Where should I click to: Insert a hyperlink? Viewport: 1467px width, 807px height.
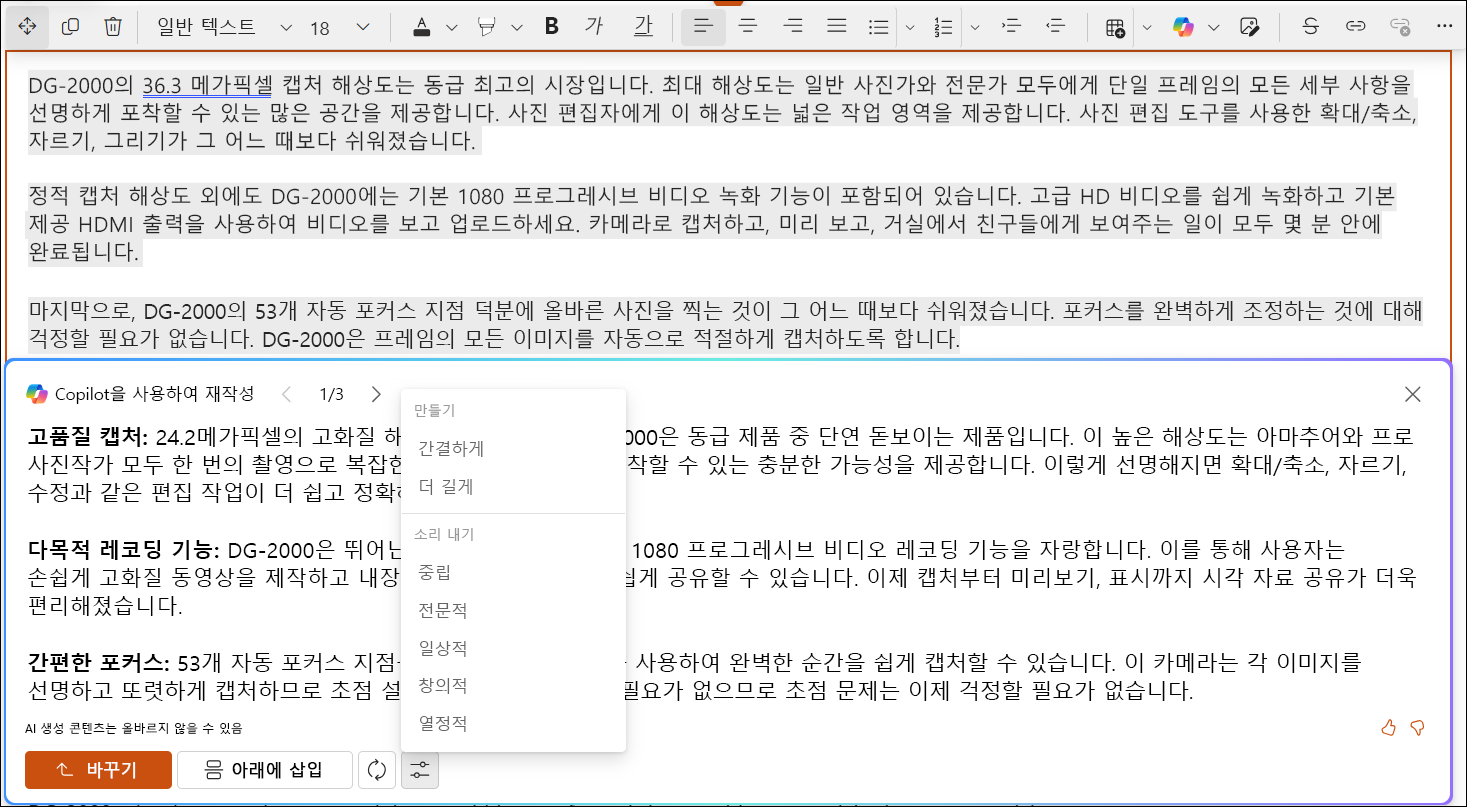click(1355, 27)
